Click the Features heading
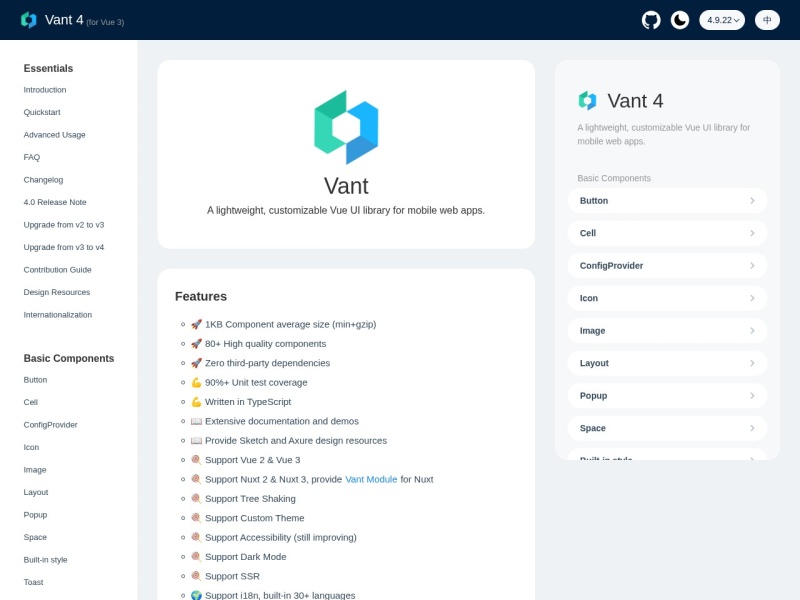 point(201,296)
